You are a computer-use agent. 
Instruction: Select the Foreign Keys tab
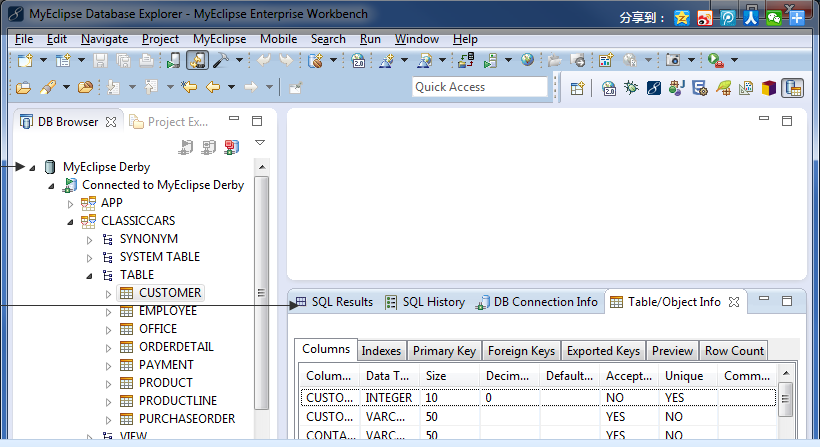click(x=521, y=351)
